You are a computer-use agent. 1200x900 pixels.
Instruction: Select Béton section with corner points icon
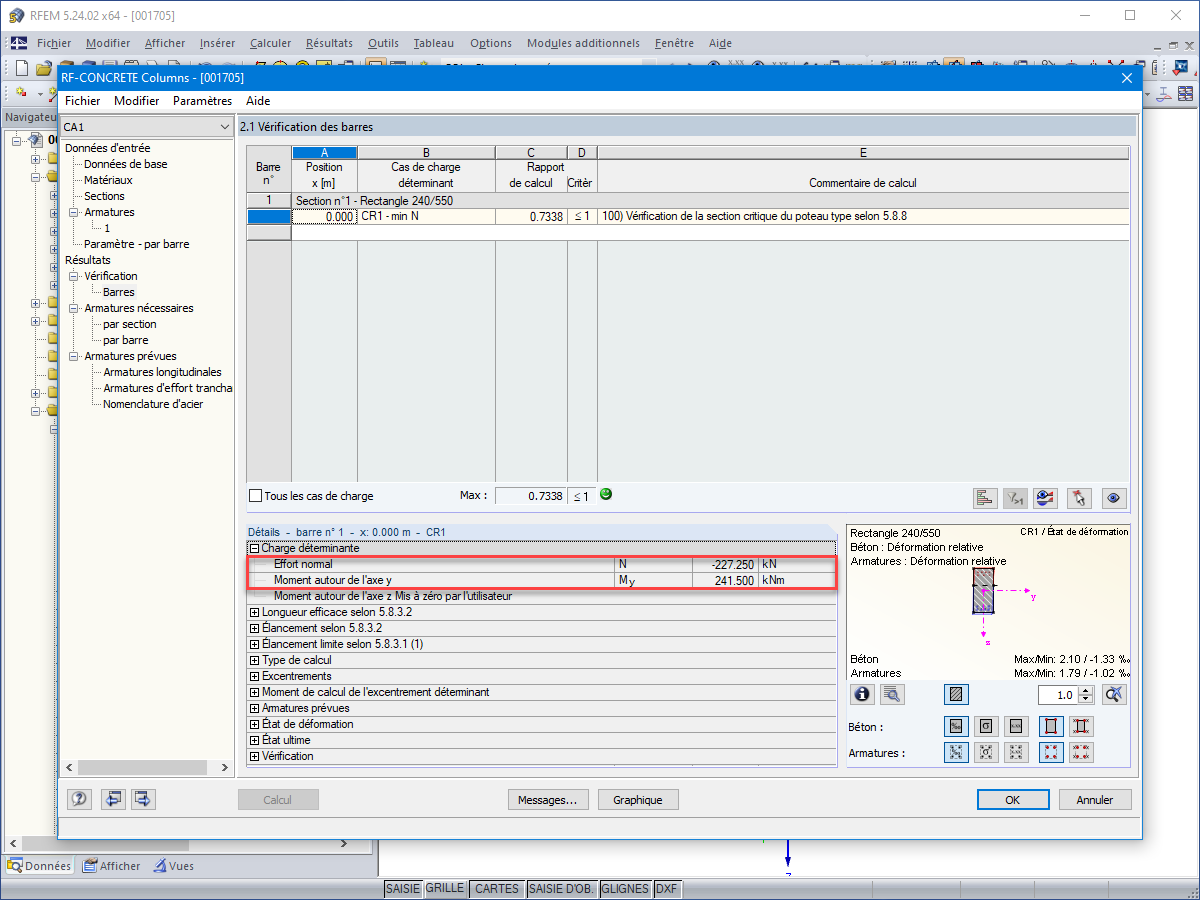1051,726
